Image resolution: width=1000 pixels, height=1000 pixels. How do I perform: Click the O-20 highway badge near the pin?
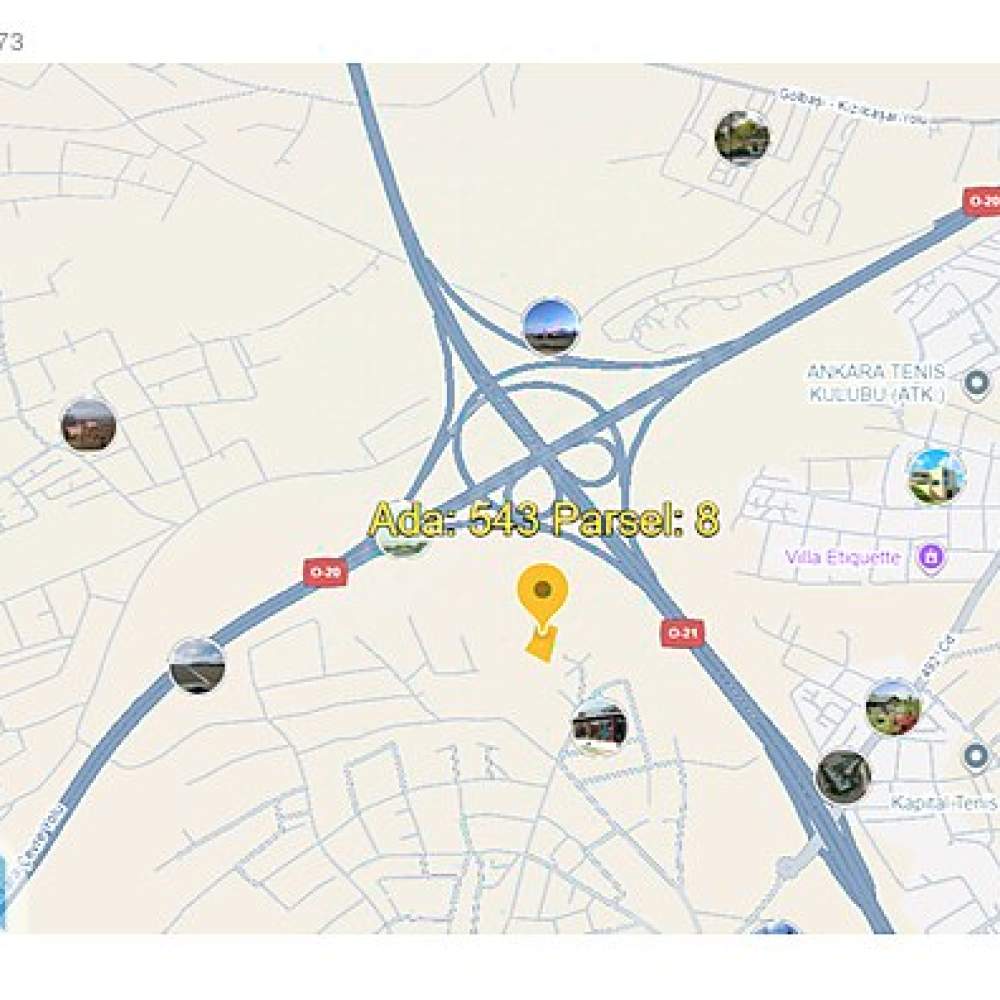click(x=325, y=572)
